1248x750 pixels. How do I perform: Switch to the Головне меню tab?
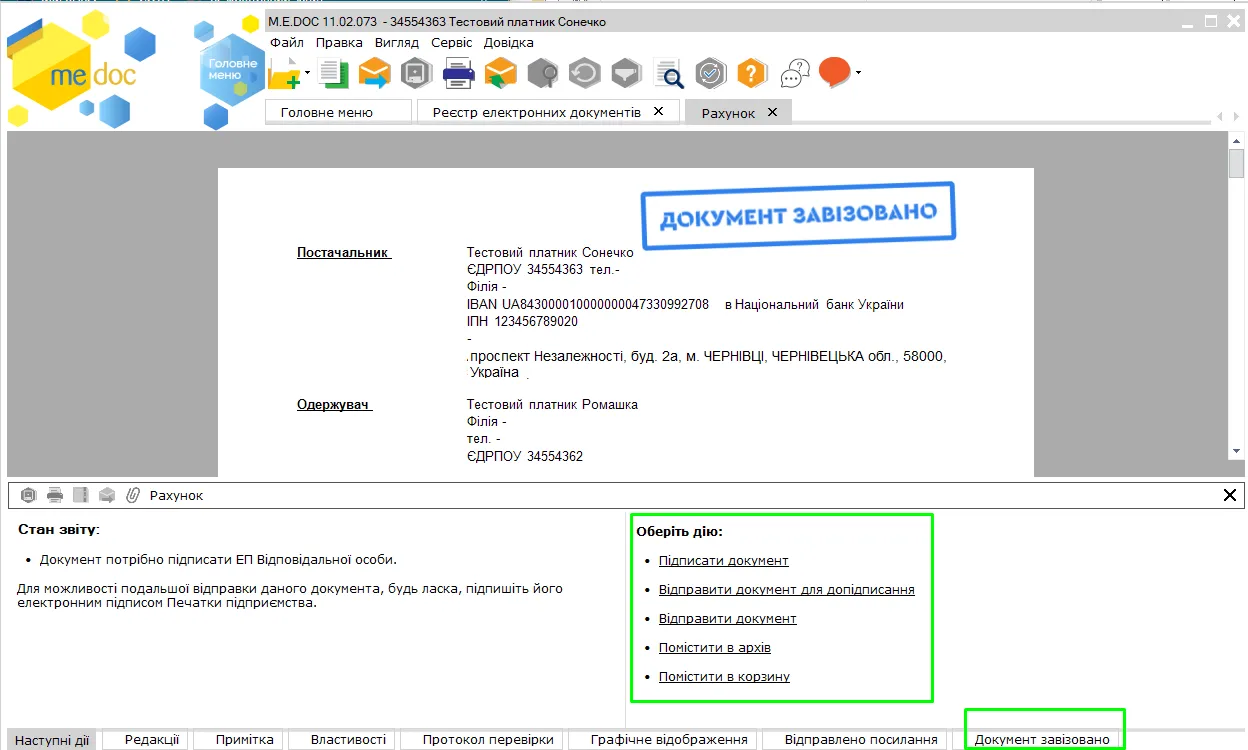point(338,112)
